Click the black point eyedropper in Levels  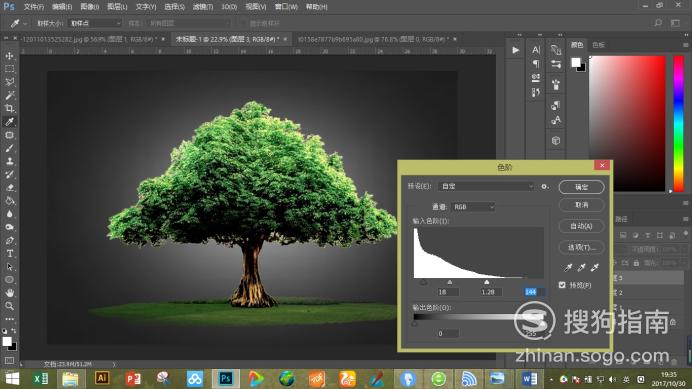(568, 267)
